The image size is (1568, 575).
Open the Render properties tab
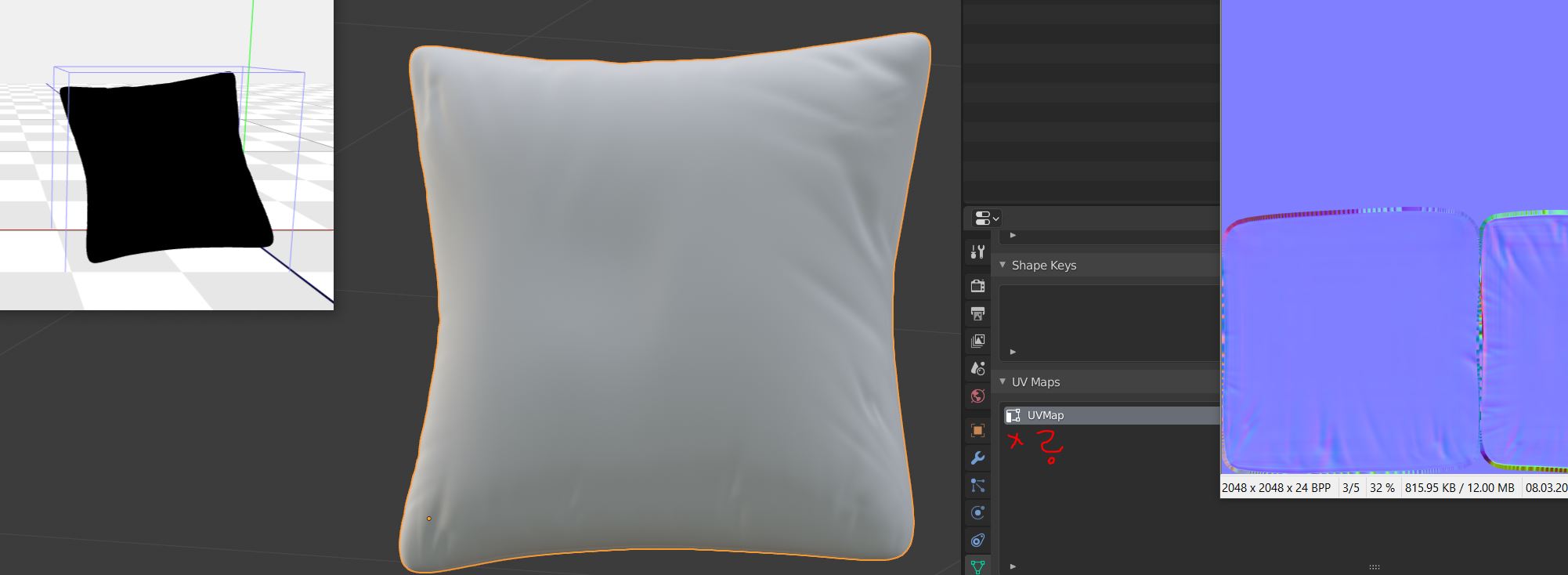click(977, 286)
